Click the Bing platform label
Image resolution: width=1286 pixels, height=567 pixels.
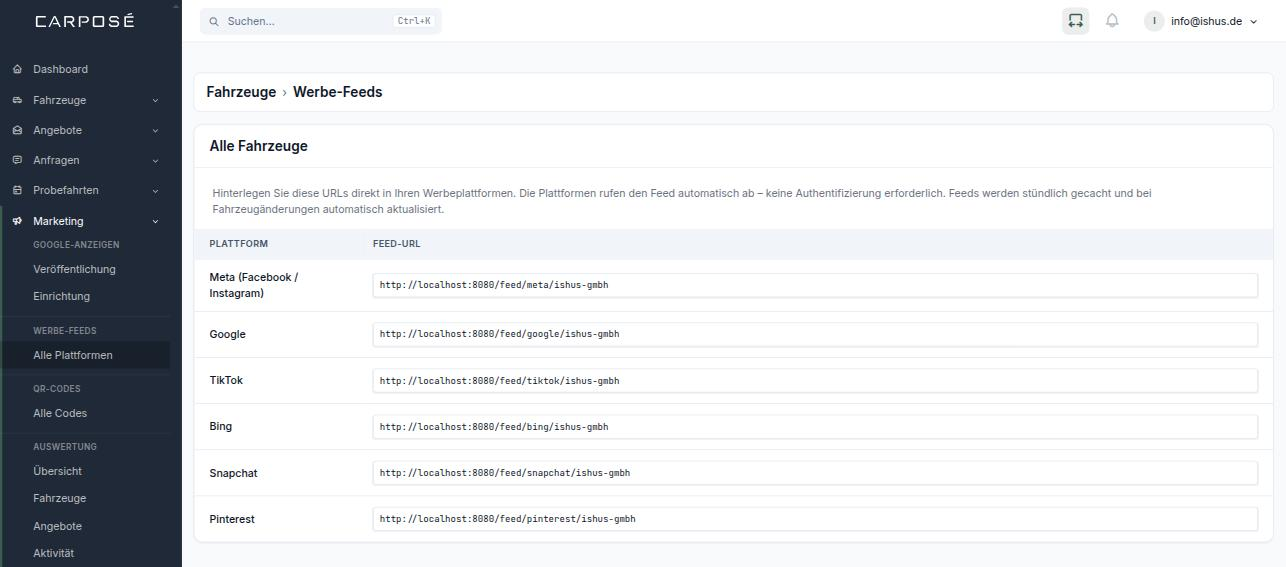click(x=220, y=426)
